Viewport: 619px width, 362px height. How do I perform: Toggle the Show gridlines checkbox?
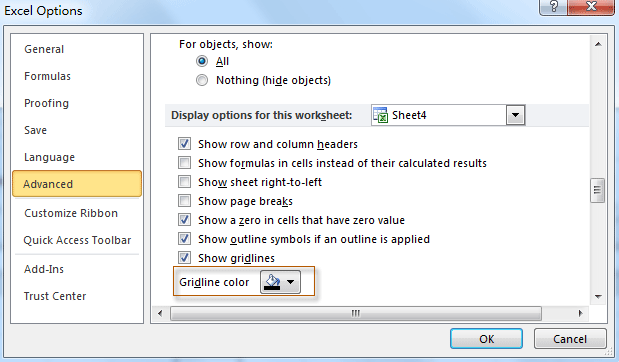click(184, 258)
